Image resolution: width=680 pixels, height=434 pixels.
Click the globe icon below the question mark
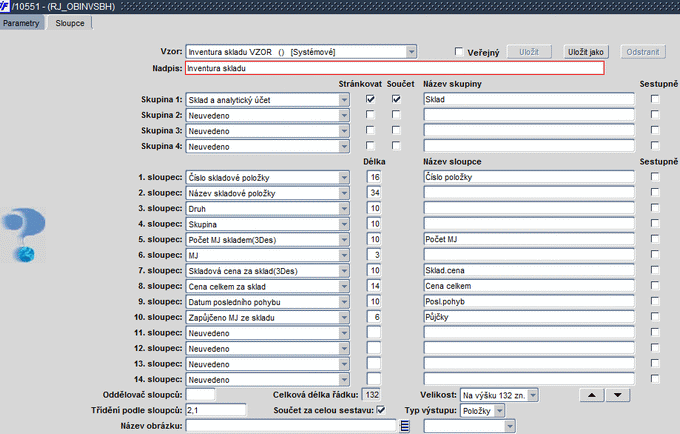27,253
